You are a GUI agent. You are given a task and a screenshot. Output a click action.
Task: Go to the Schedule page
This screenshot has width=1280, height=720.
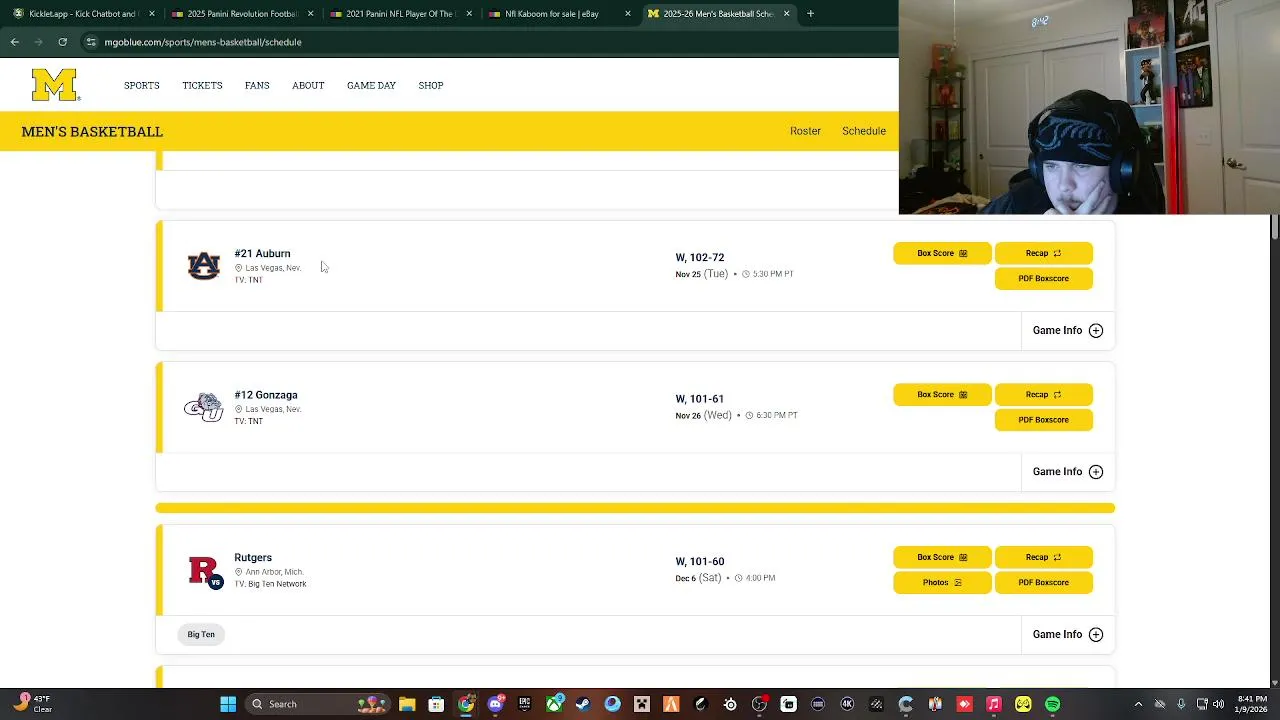(864, 131)
